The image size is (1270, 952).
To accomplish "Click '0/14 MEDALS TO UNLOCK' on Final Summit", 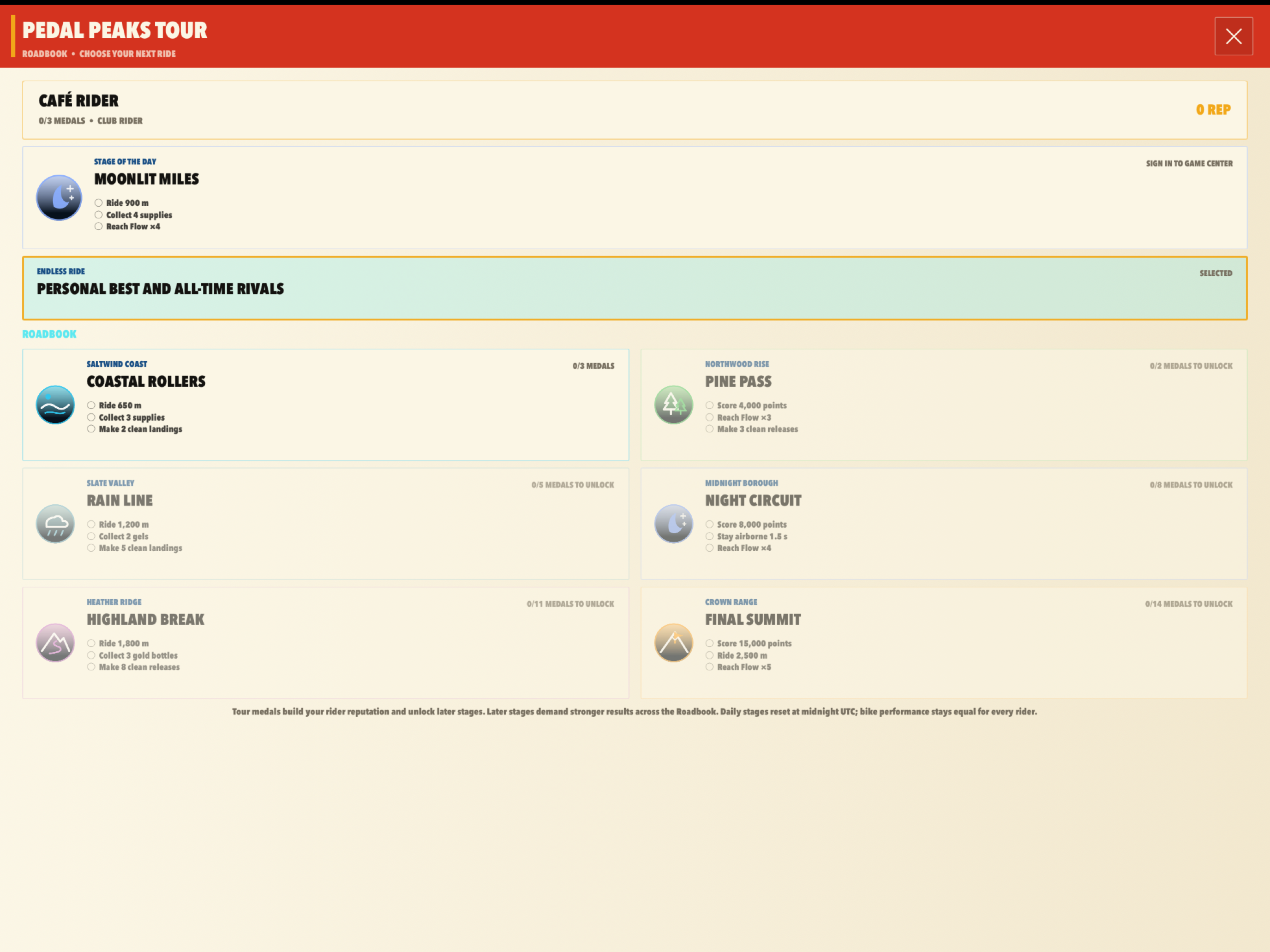I will [1188, 604].
